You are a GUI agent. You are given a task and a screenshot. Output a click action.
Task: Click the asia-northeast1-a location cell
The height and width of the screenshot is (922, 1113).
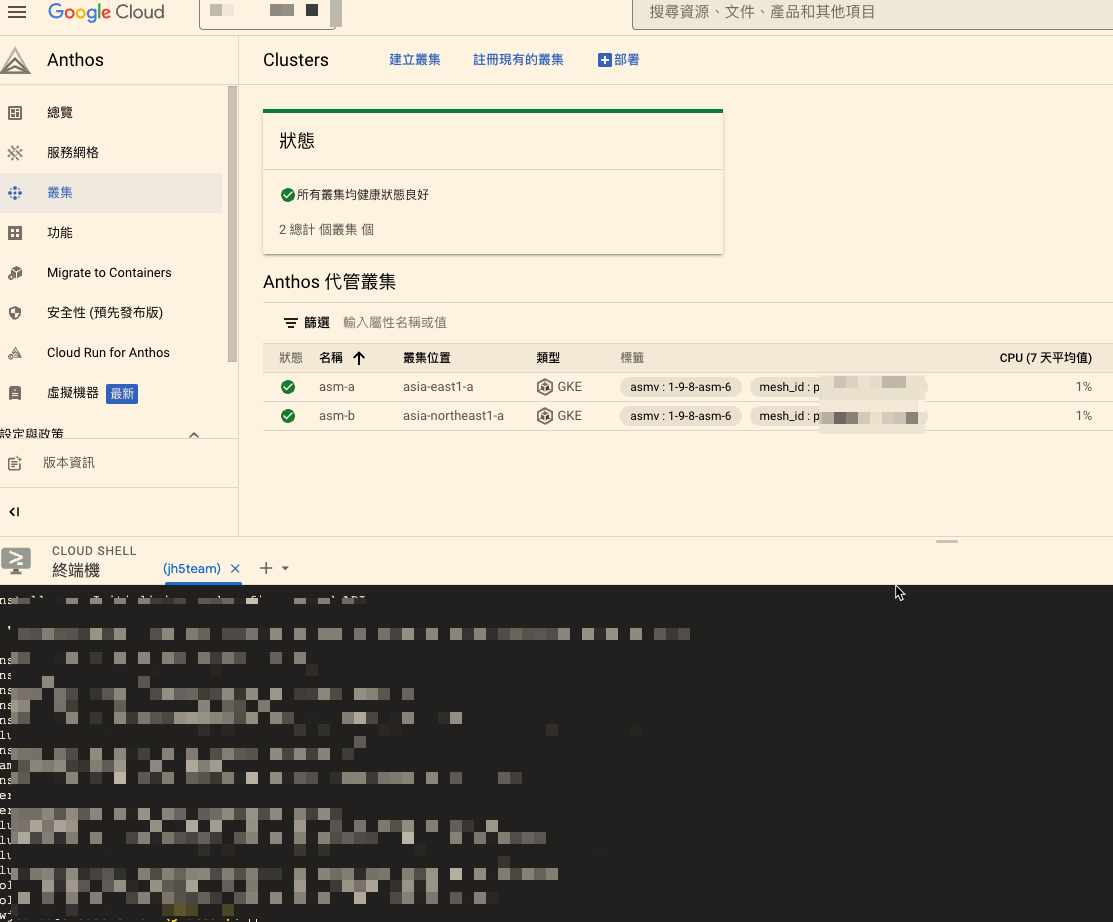454,416
